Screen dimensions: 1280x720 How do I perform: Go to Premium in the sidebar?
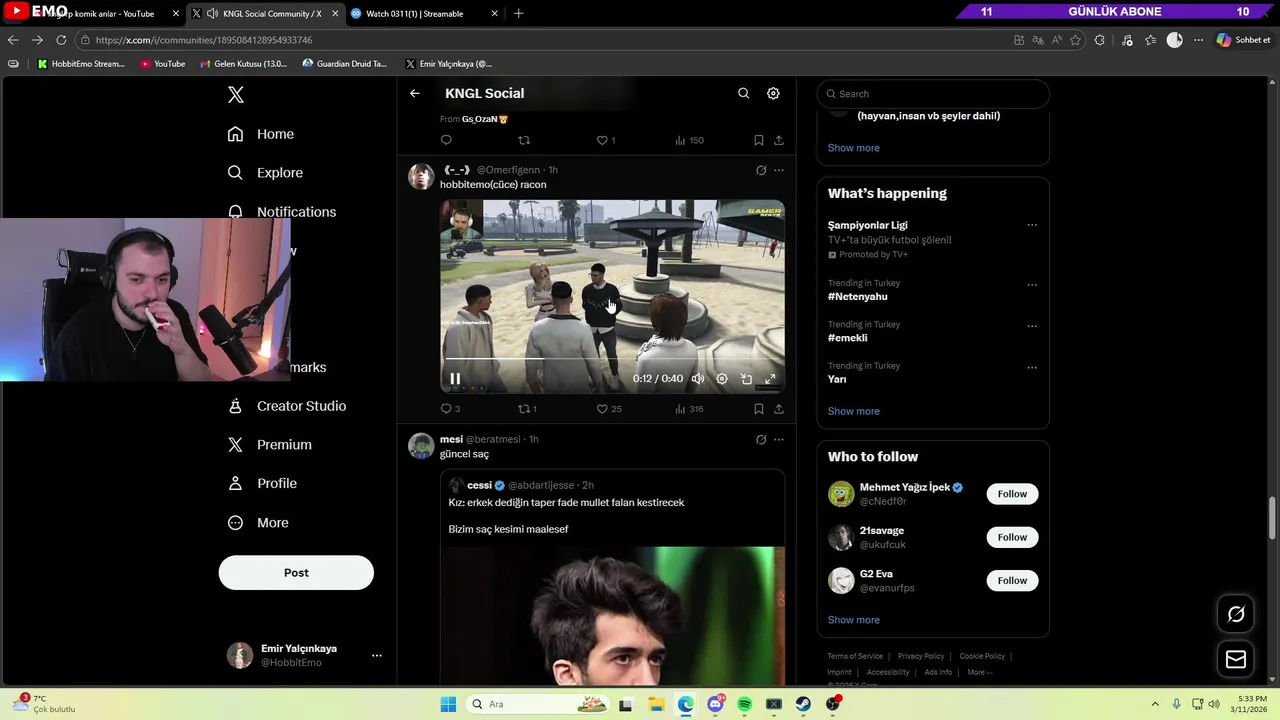pyautogui.click(x=270, y=445)
